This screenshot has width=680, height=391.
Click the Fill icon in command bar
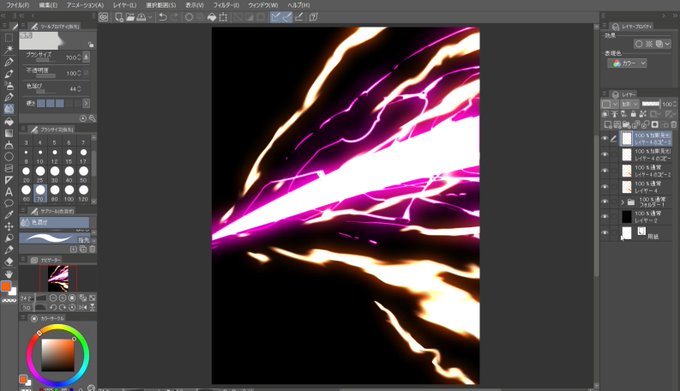click(x=212, y=17)
